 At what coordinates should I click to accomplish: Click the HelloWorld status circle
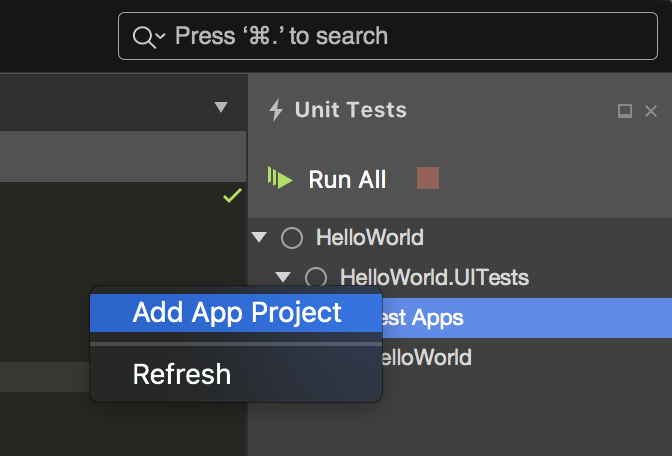(292, 238)
